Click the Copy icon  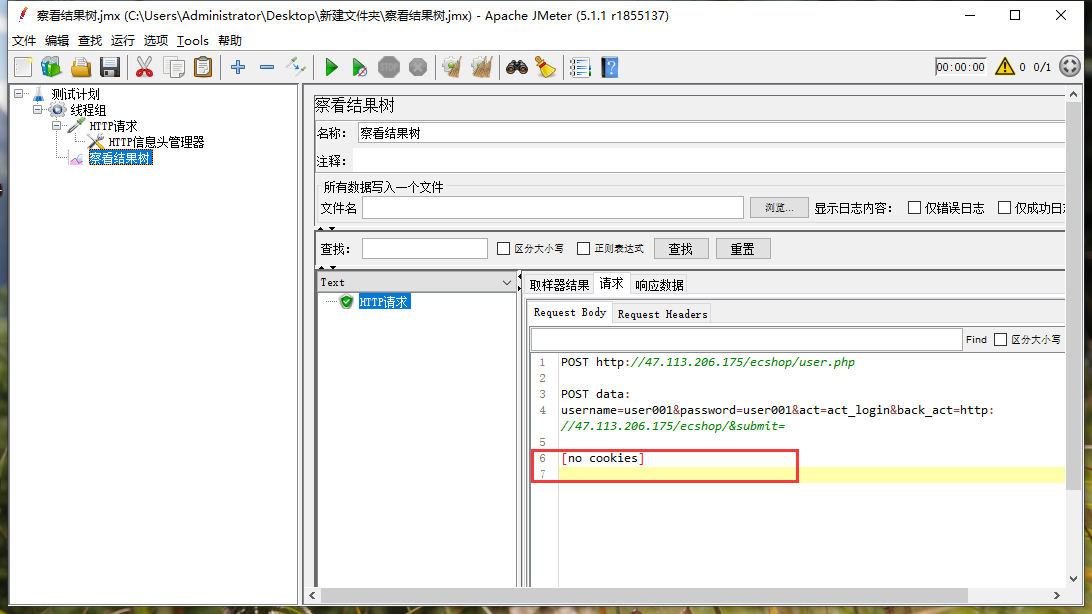click(x=173, y=68)
